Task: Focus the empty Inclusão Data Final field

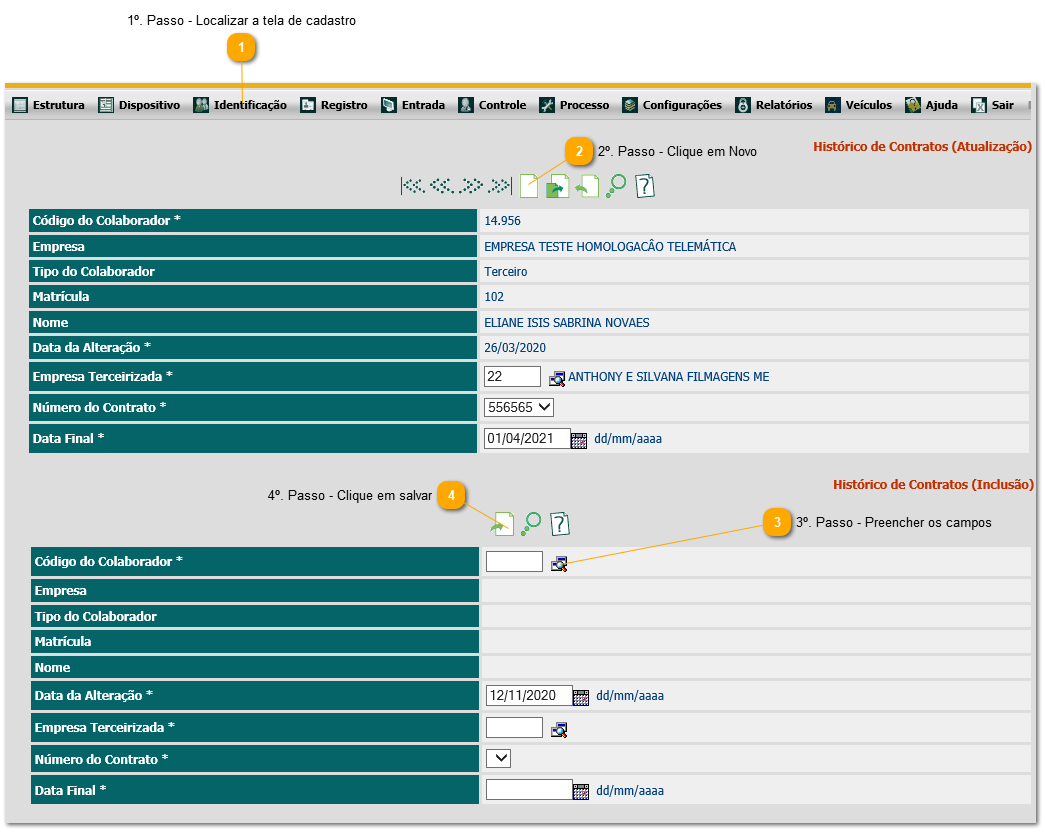Action: coord(528,790)
